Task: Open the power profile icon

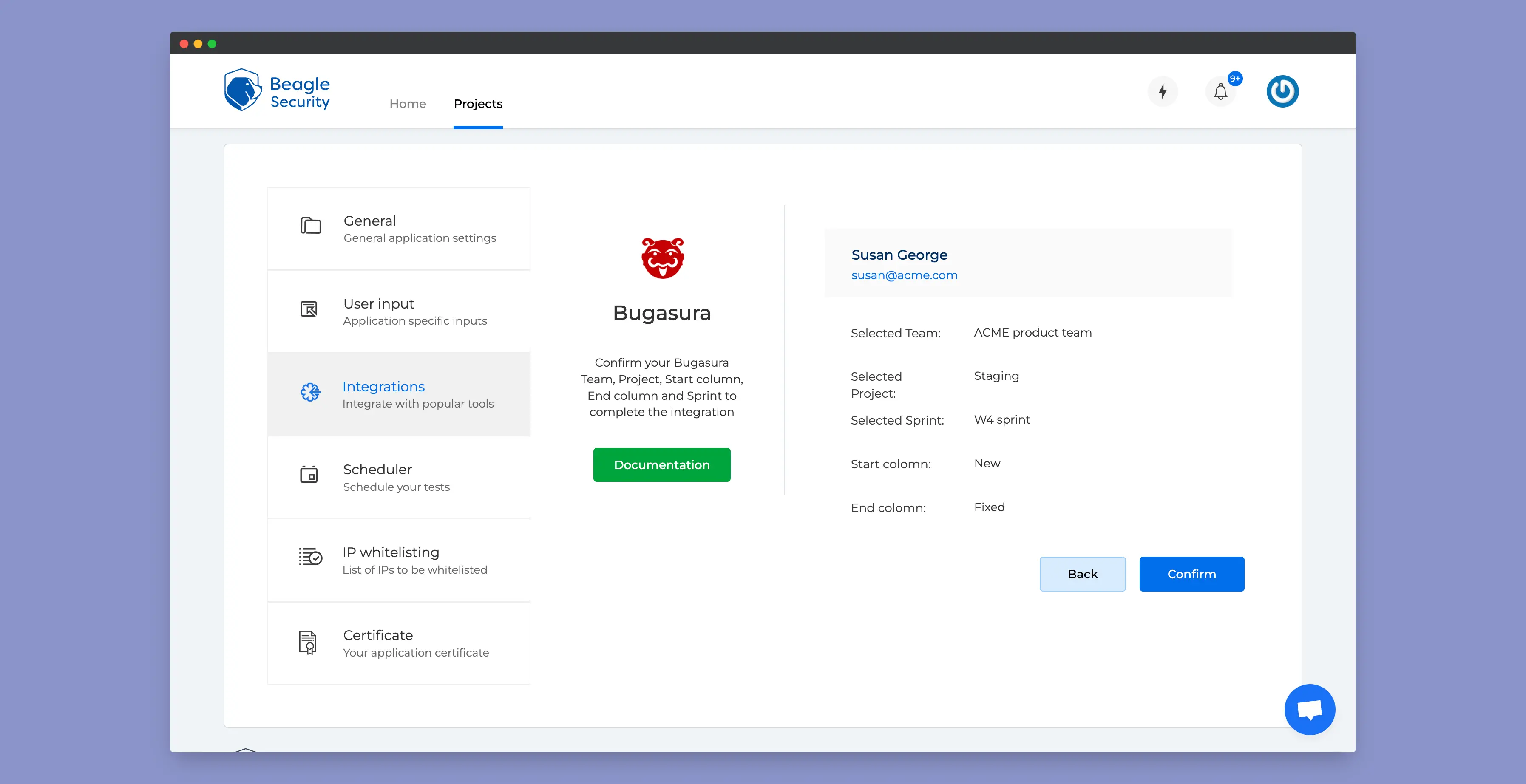Action: tap(1282, 91)
